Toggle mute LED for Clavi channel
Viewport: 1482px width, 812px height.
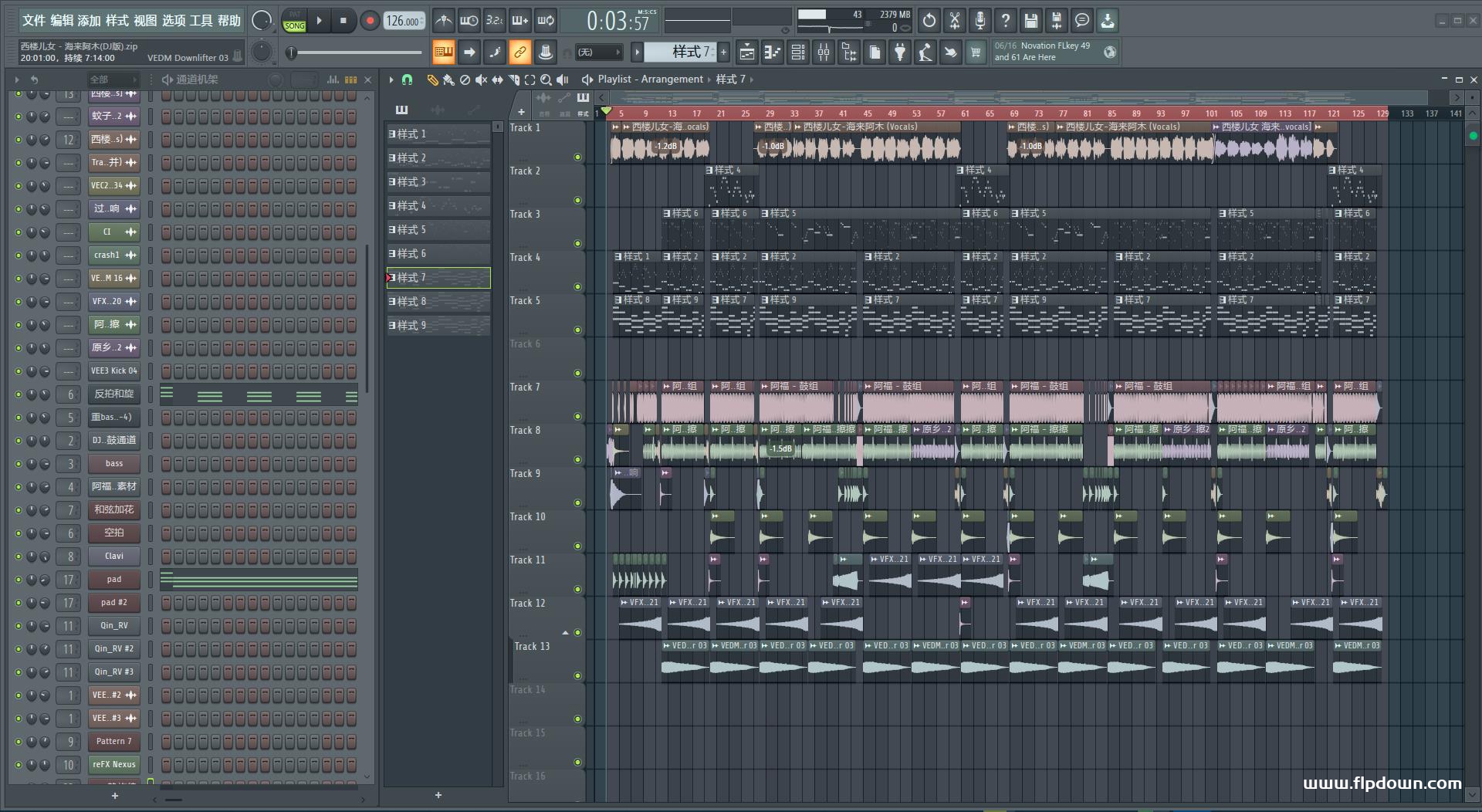[x=19, y=557]
